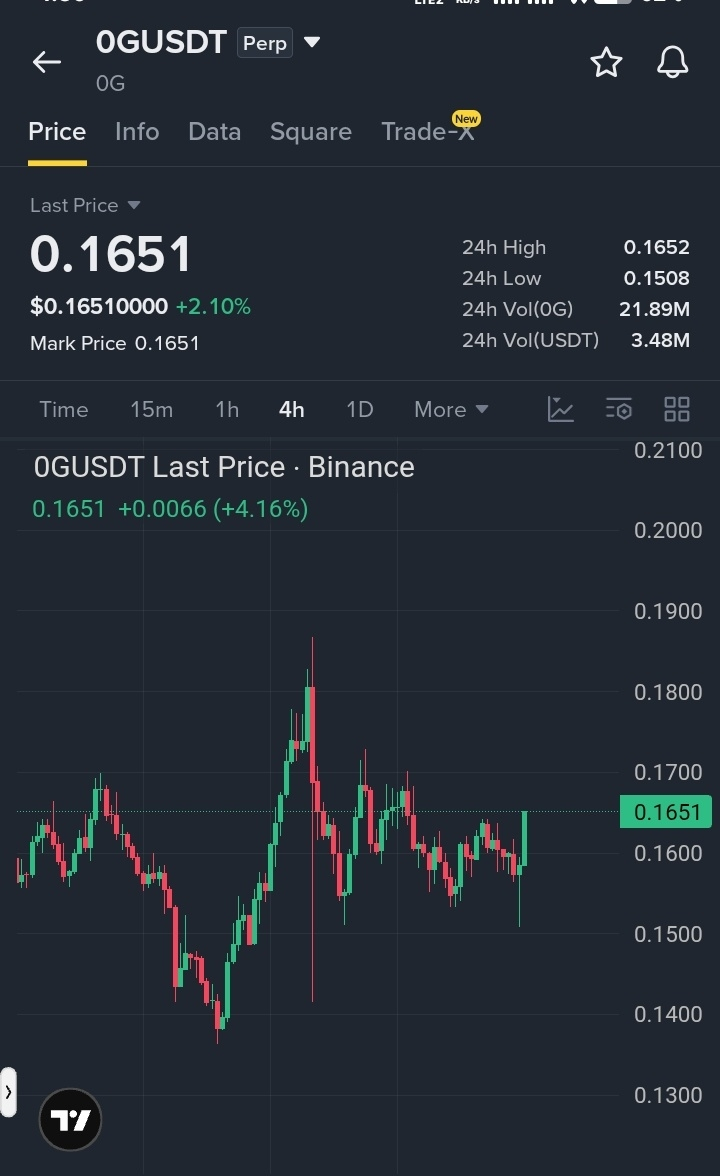Open chart settings list icon
This screenshot has height=1176, width=720.
[619, 410]
